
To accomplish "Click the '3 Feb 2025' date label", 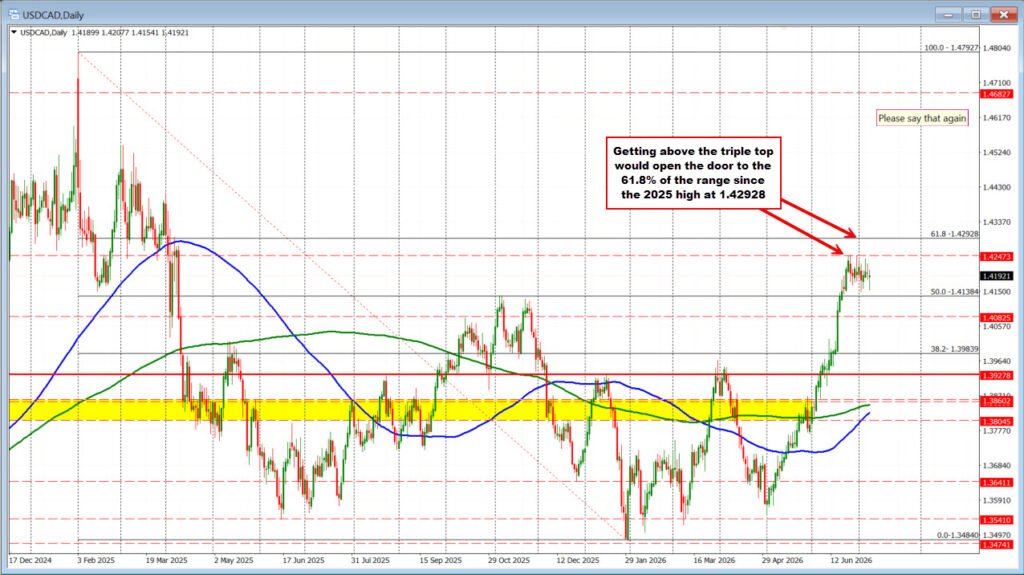I will click(96, 561).
